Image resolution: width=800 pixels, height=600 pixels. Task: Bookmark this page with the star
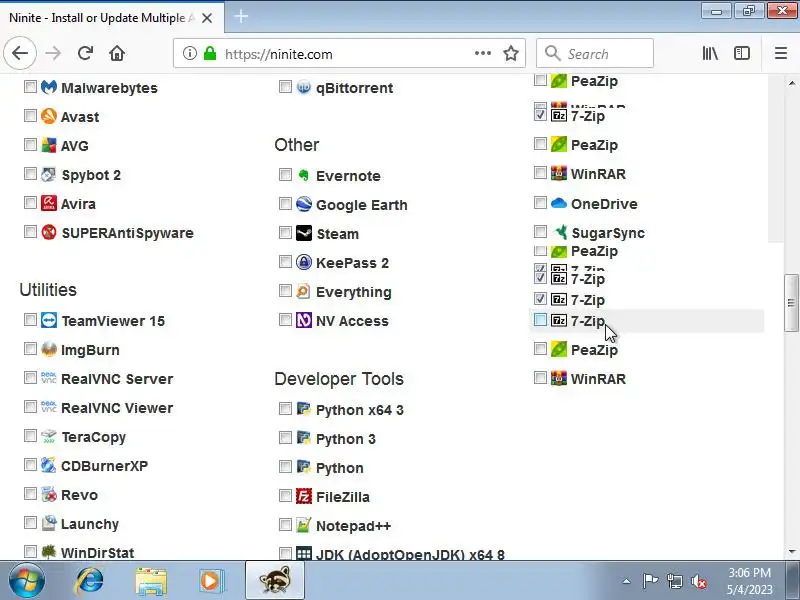coord(511,53)
